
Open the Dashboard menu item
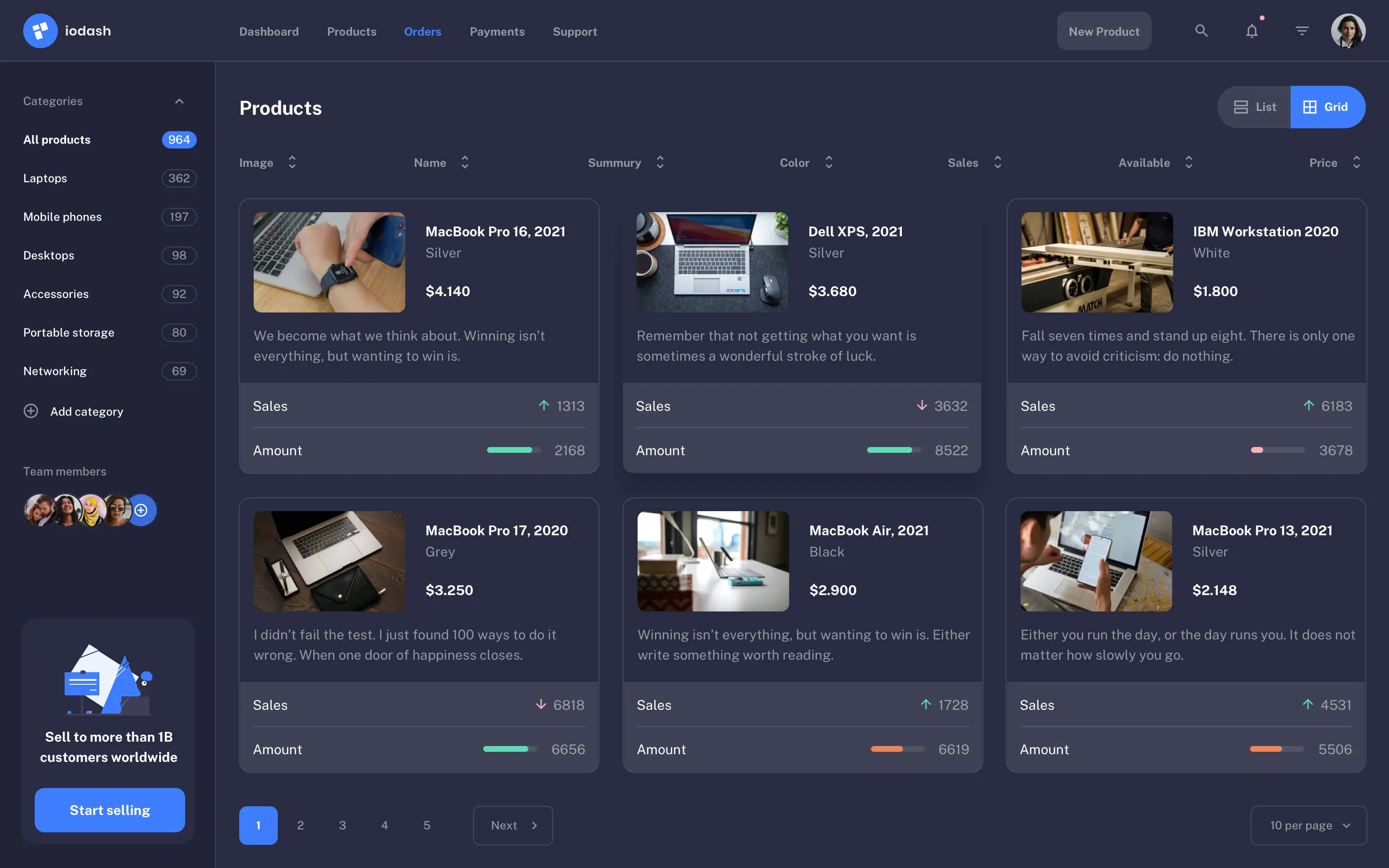click(269, 31)
